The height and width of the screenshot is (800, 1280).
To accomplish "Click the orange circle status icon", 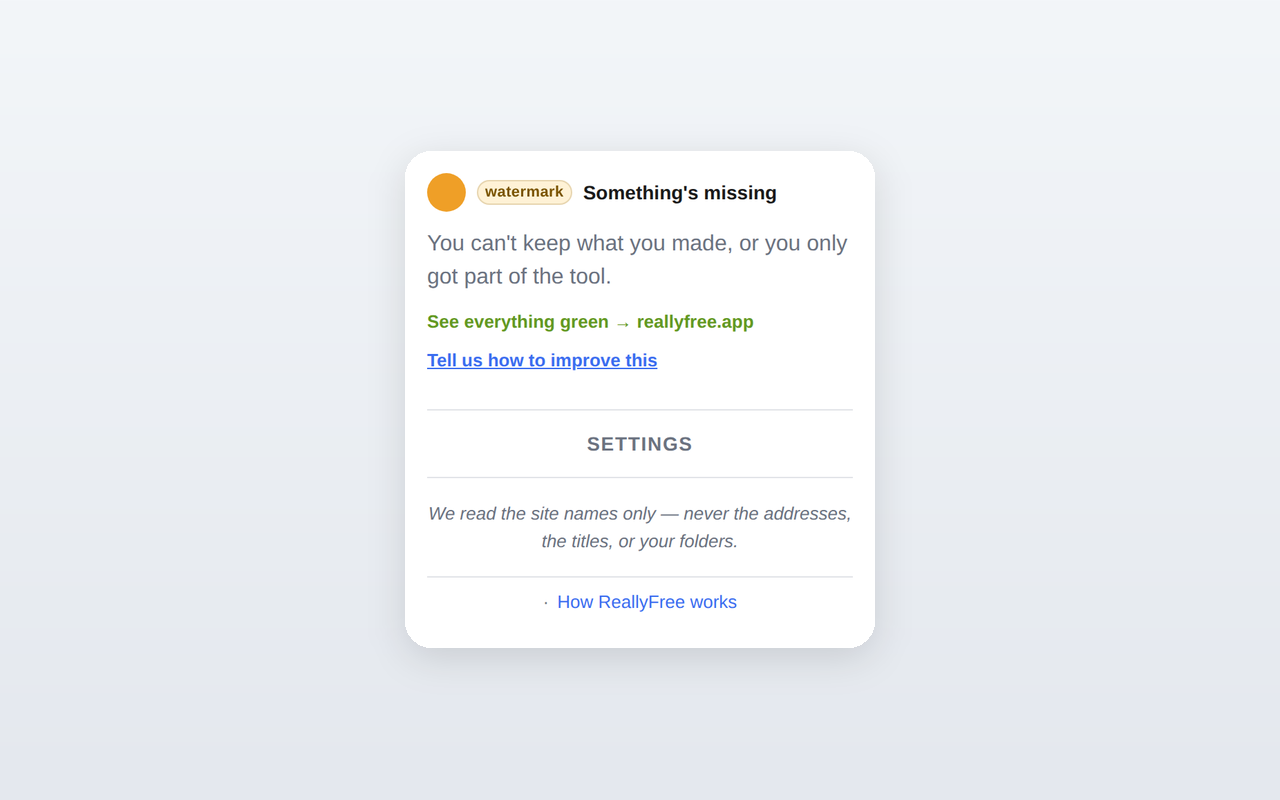I will coord(446,192).
